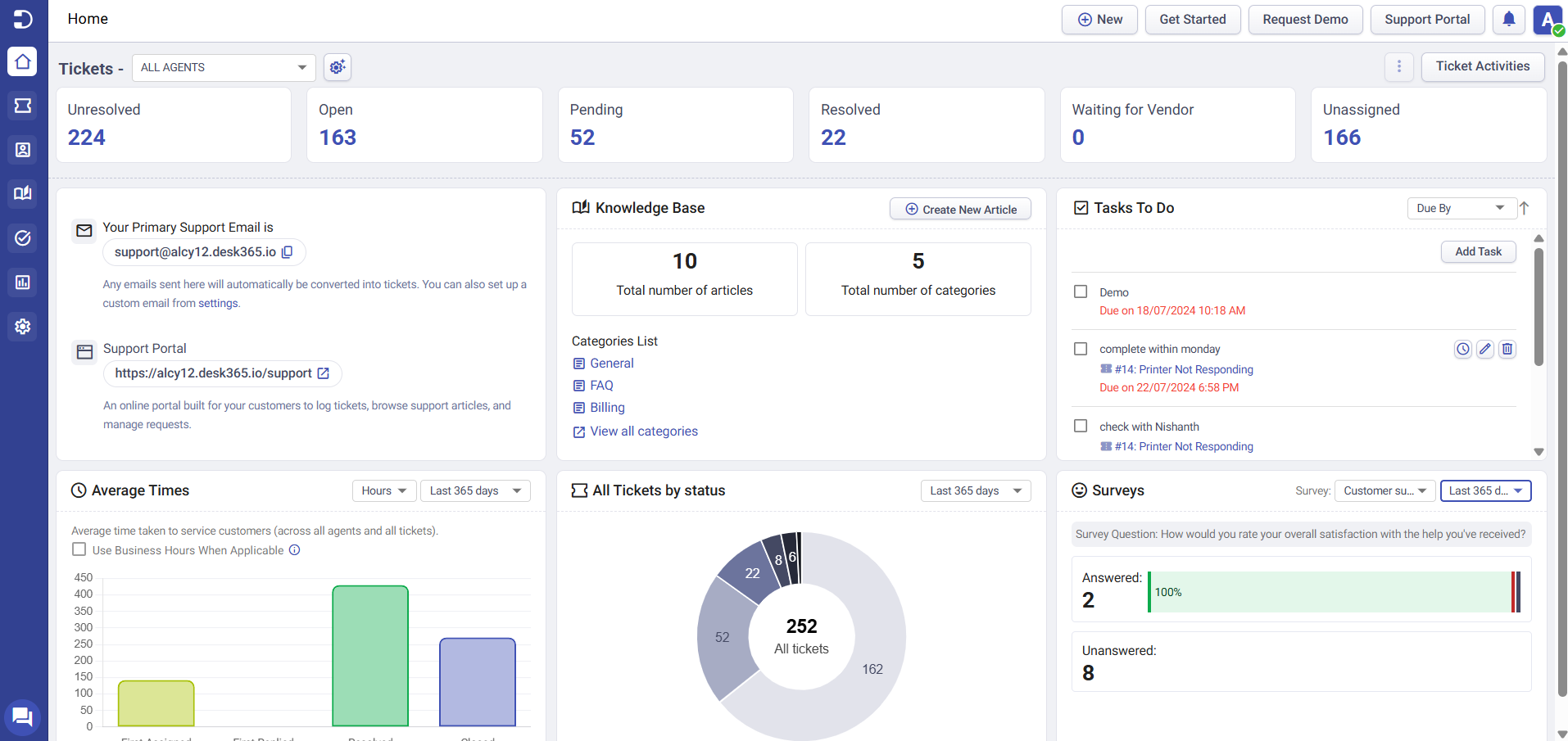Open the Tickets icon in sidebar
The height and width of the screenshot is (741, 1568).
23,106
